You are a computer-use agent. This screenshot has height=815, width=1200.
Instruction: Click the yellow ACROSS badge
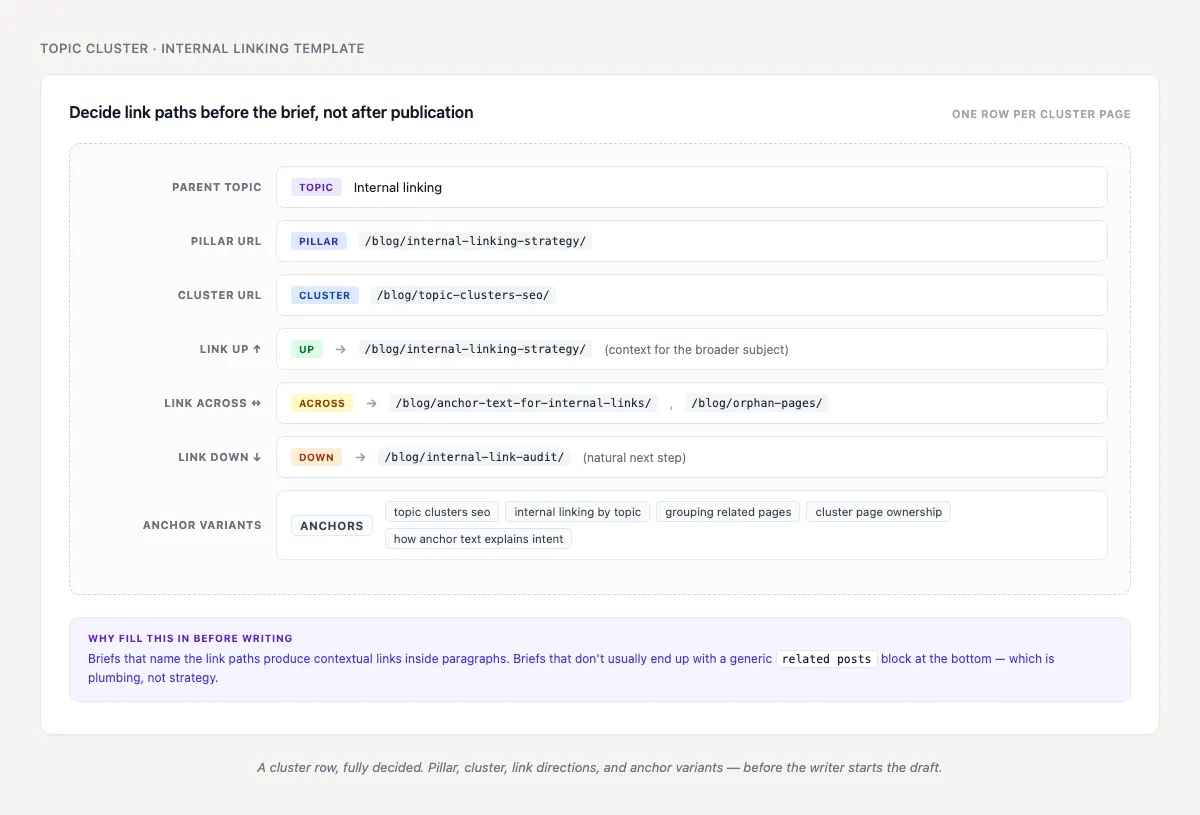pyautogui.click(x=322, y=403)
